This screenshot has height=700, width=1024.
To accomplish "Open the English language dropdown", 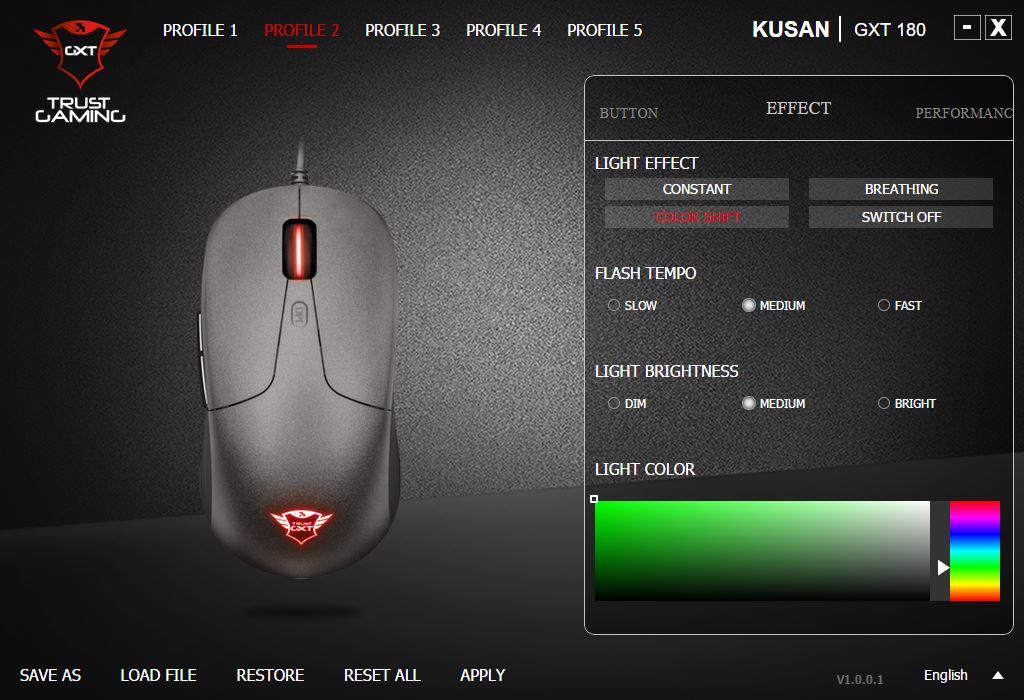I will pyautogui.click(x=945, y=675).
